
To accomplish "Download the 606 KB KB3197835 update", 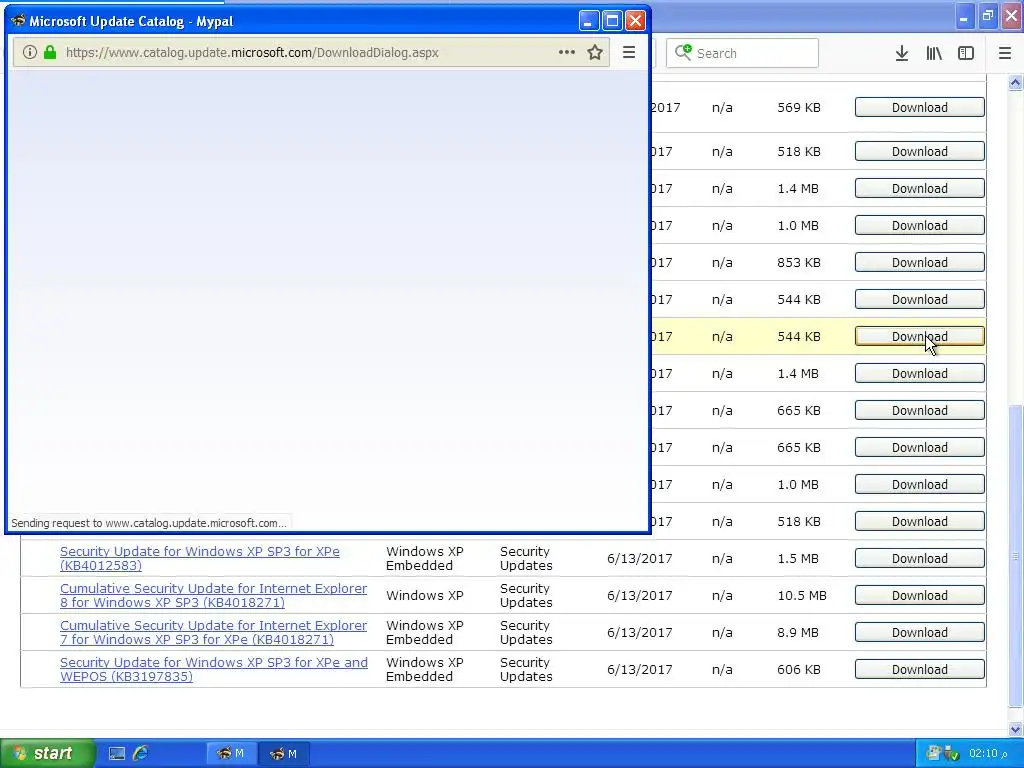I will [x=920, y=669].
